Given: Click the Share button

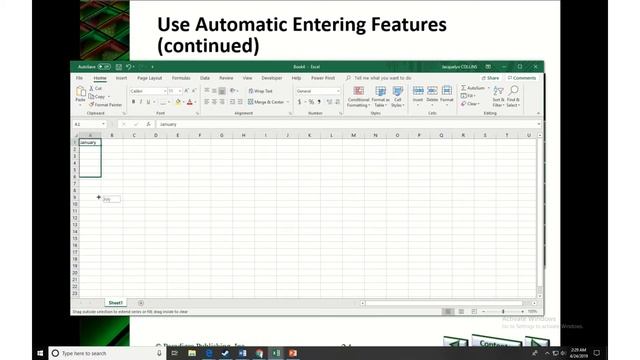Looking at the screenshot, I should pos(490,78).
